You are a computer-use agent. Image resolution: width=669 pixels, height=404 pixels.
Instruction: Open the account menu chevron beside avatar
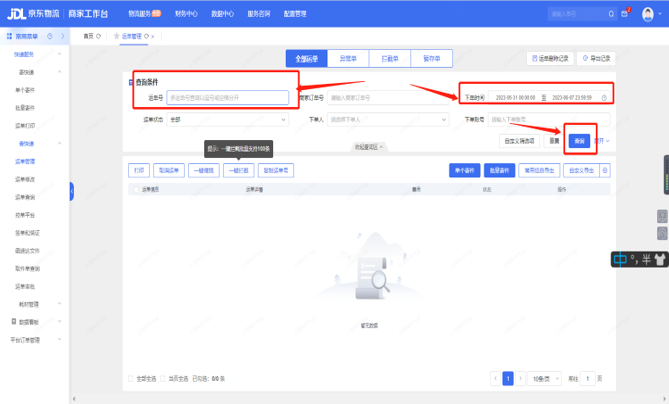coord(660,14)
